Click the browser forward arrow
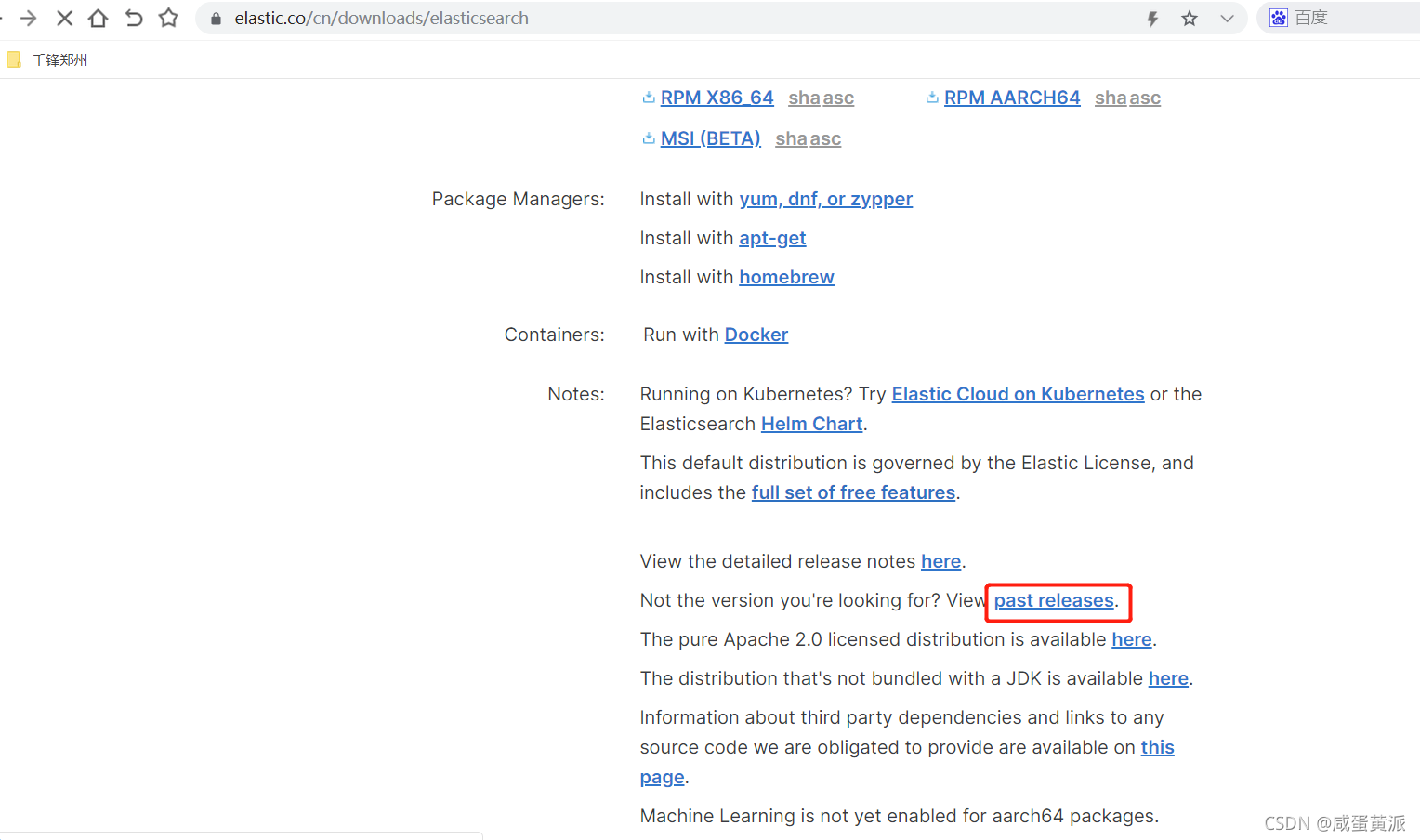1420x840 pixels. coord(28,18)
